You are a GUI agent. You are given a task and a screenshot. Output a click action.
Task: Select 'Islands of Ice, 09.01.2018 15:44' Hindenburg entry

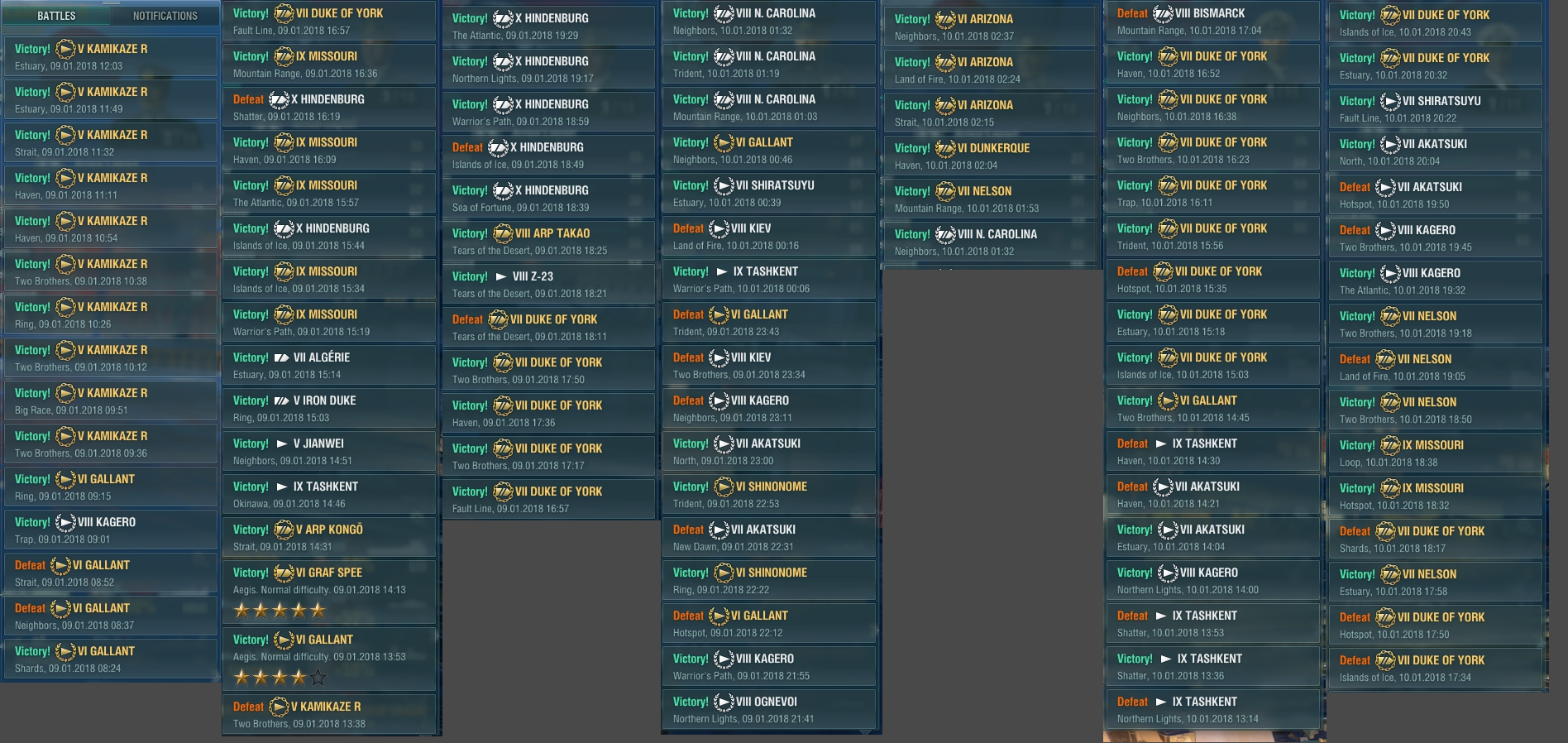pos(328,237)
